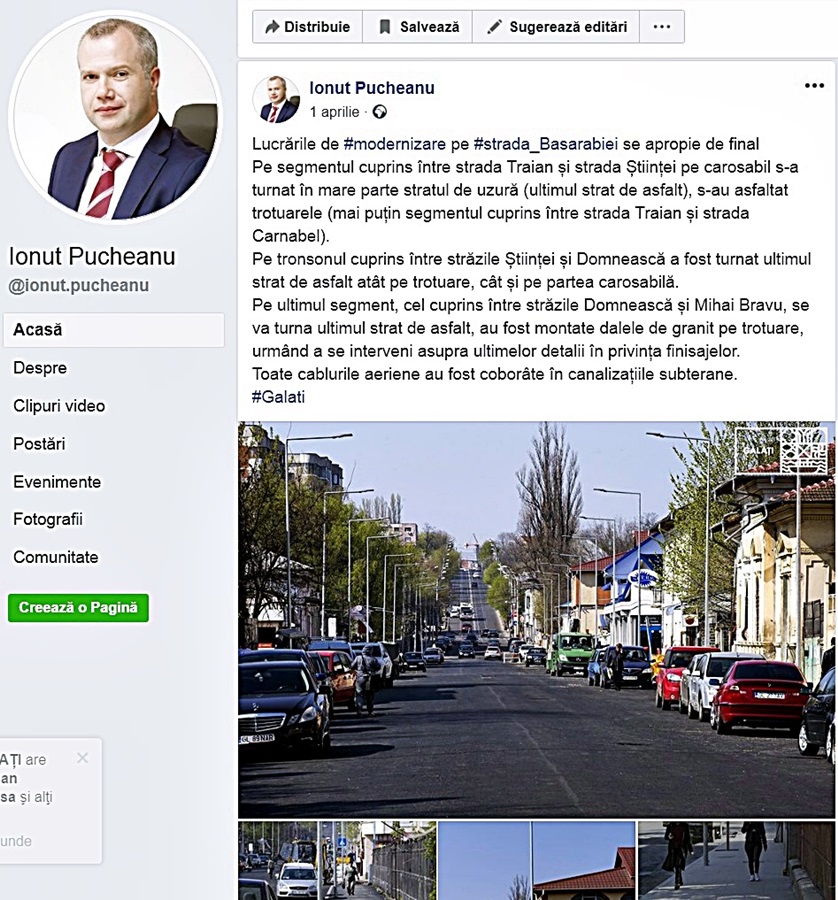Viewport: 838px width, 900px height.
Task: Click the Distribuie share arrow icon
Action: 272,26
